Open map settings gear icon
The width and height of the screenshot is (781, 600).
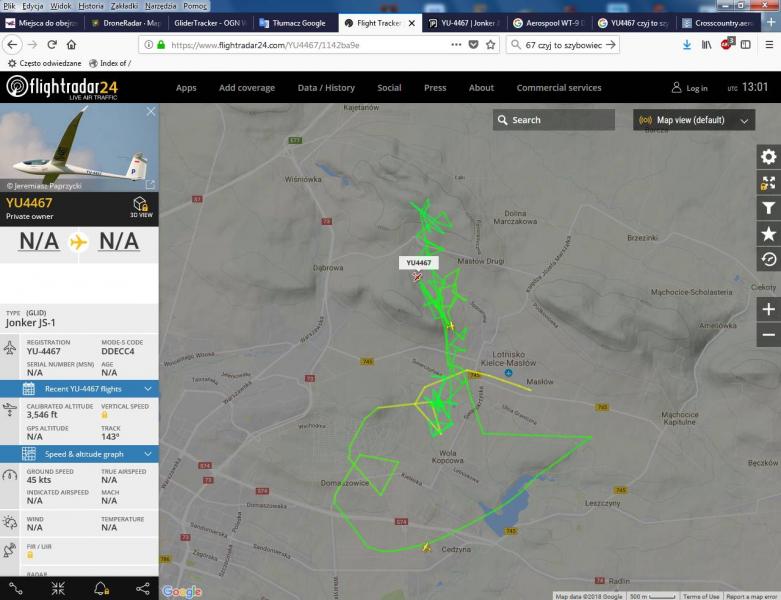(768, 157)
